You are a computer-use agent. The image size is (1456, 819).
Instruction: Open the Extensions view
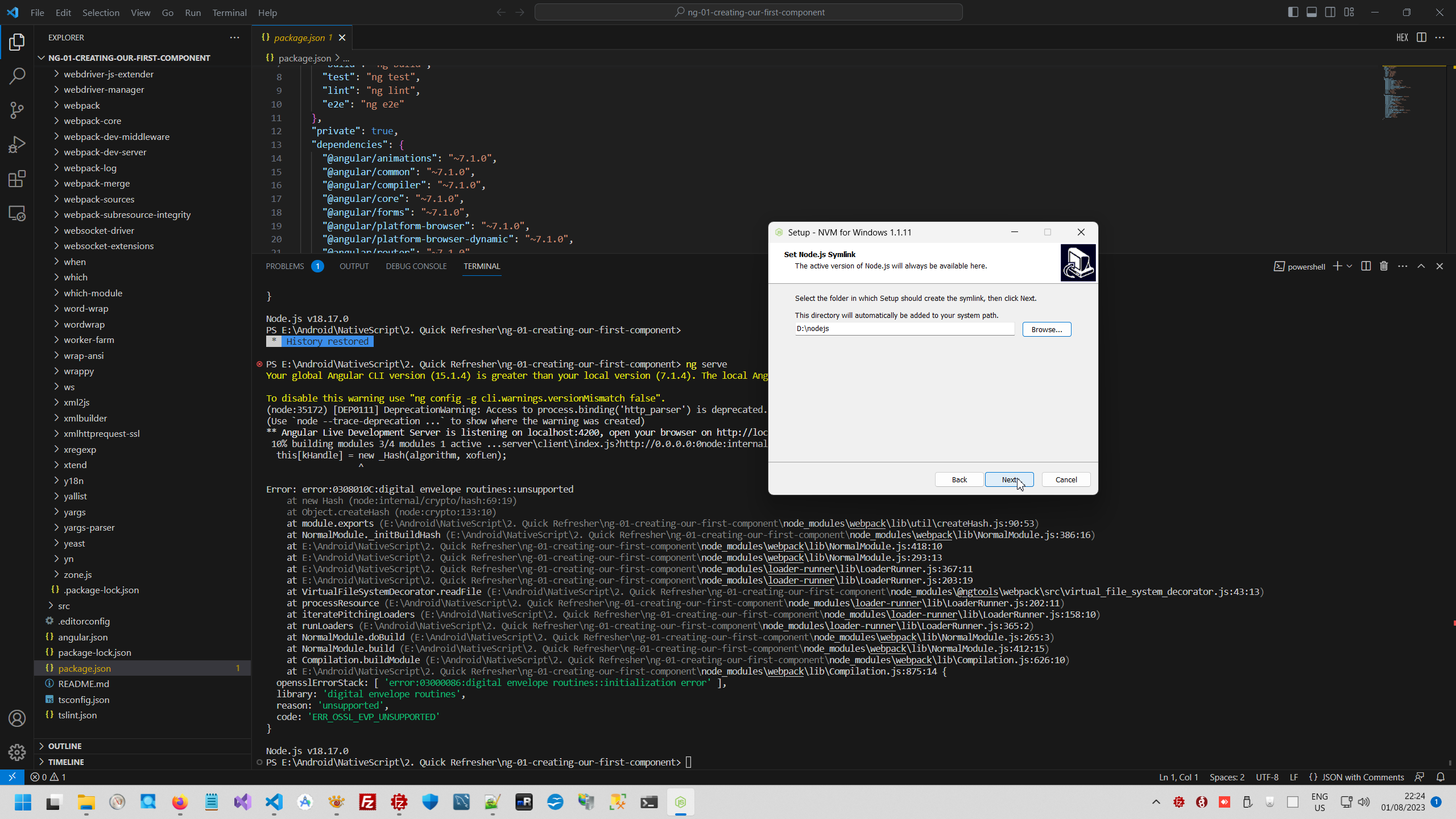[x=17, y=179]
